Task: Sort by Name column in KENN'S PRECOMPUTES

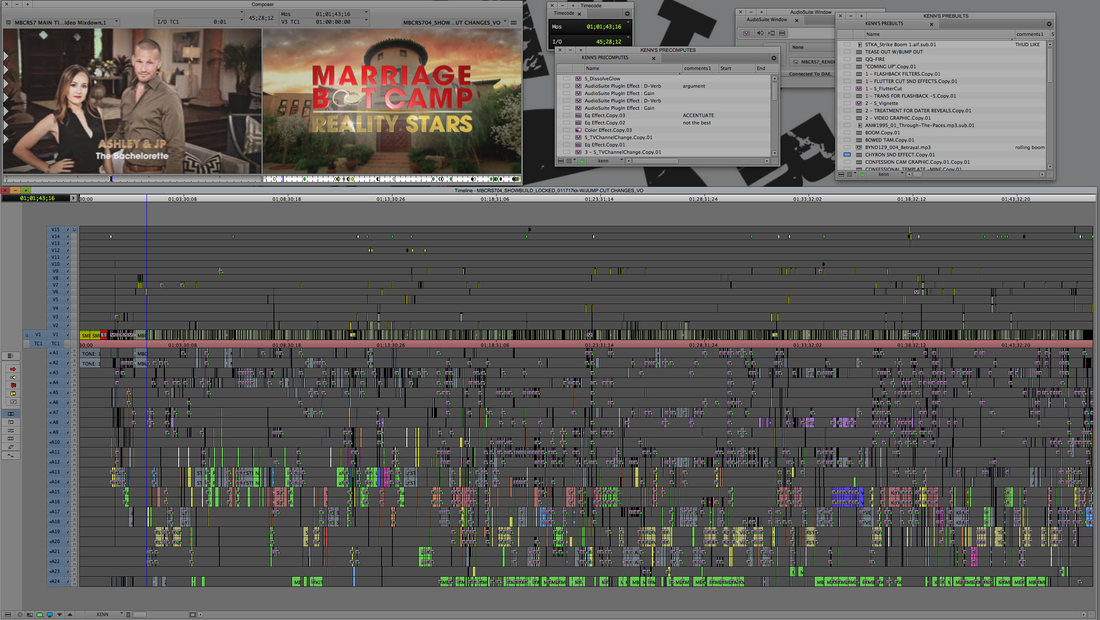Action: pos(632,68)
